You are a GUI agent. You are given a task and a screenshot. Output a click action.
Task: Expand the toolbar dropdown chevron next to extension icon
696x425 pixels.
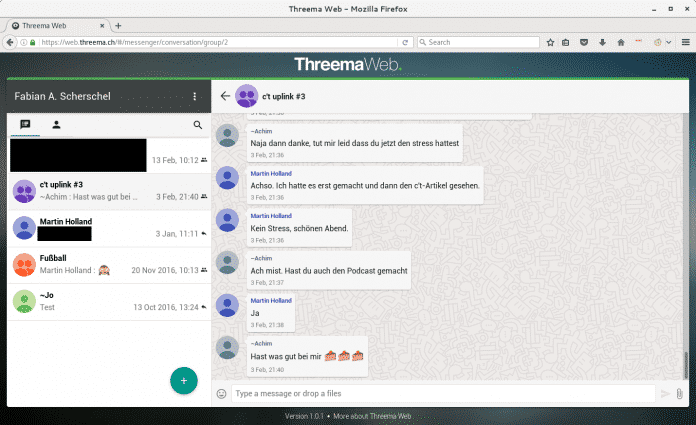668,42
